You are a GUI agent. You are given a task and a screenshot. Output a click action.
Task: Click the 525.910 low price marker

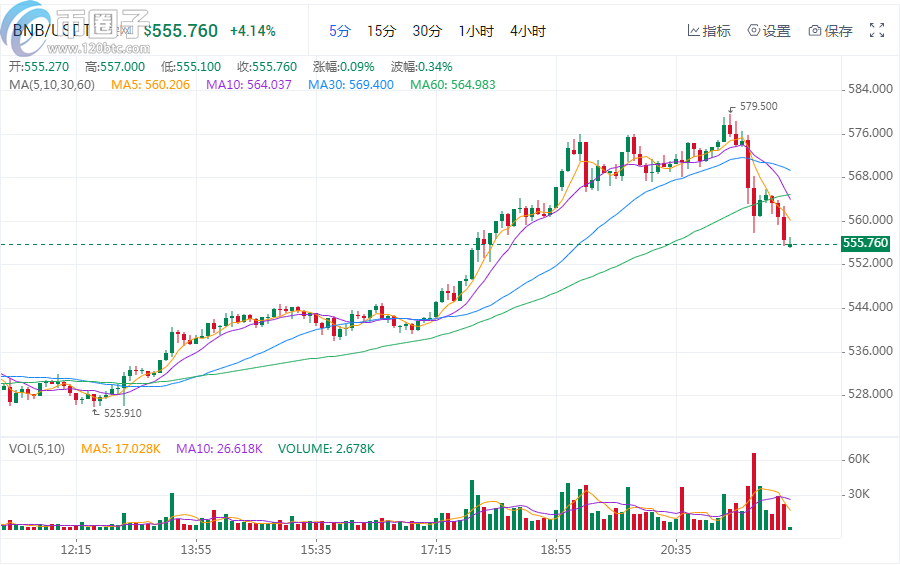point(122,413)
